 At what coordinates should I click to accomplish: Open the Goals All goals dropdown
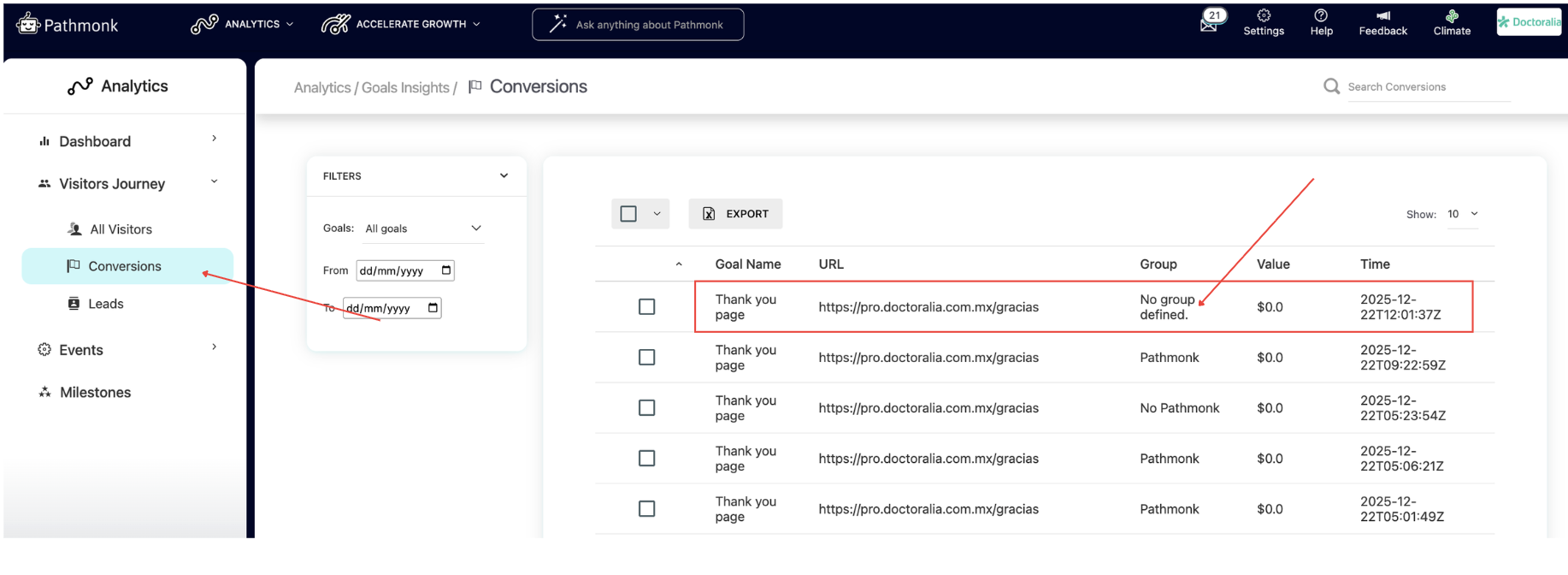point(423,228)
